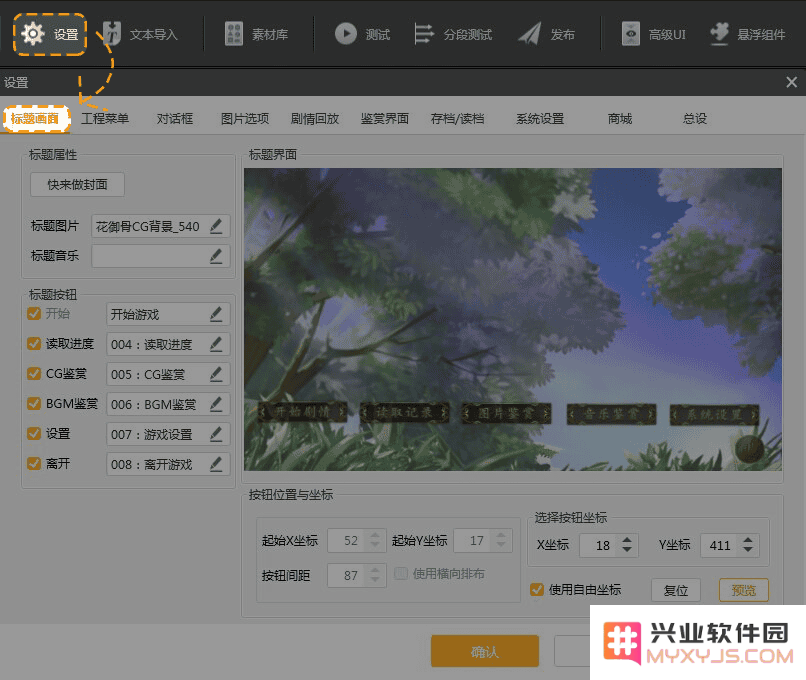806x680 pixels.
Task: Decrease the Y坐标 value with down arrow
Action: point(748,550)
